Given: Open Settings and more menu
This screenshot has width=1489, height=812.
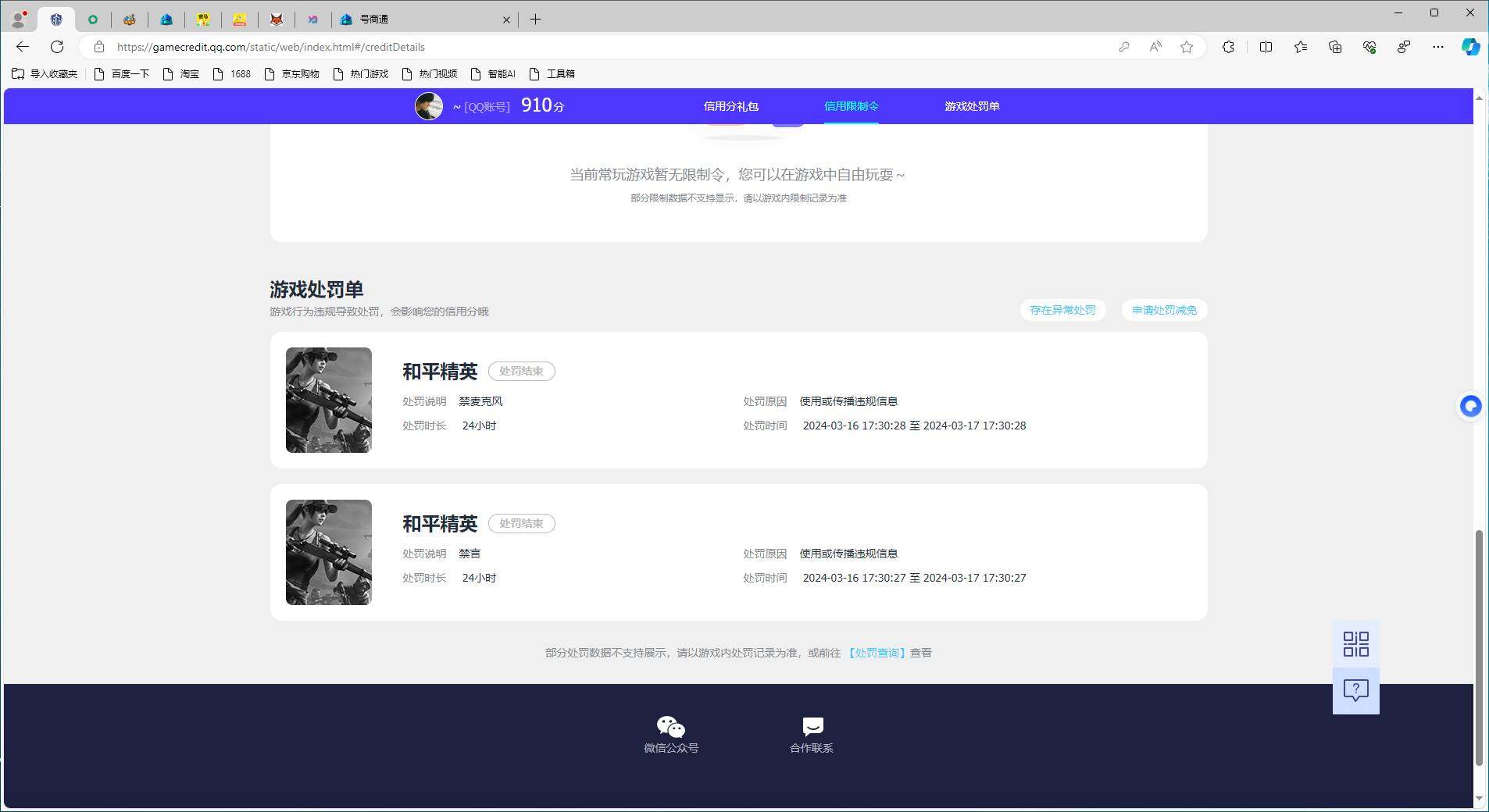Looking at the screenshot, I should tap(1437, 47).
